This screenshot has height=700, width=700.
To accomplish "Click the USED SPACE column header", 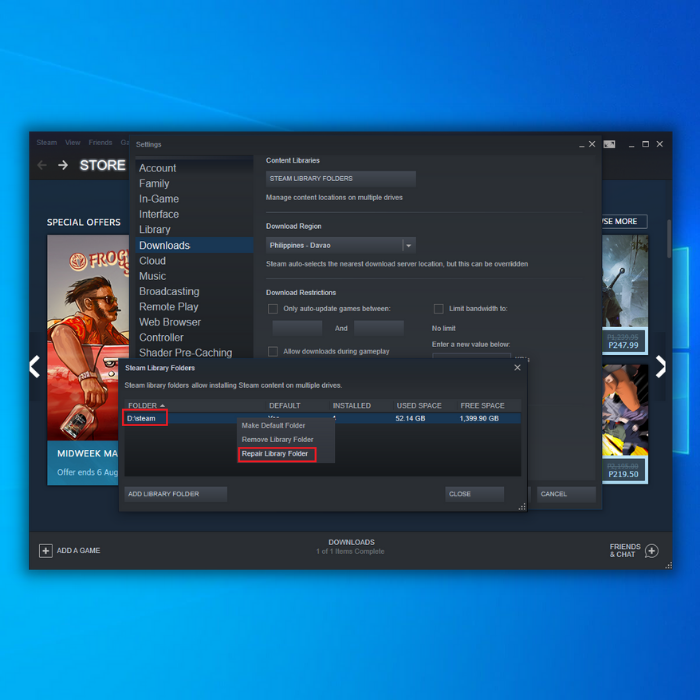I will click(x=419, y=405).
